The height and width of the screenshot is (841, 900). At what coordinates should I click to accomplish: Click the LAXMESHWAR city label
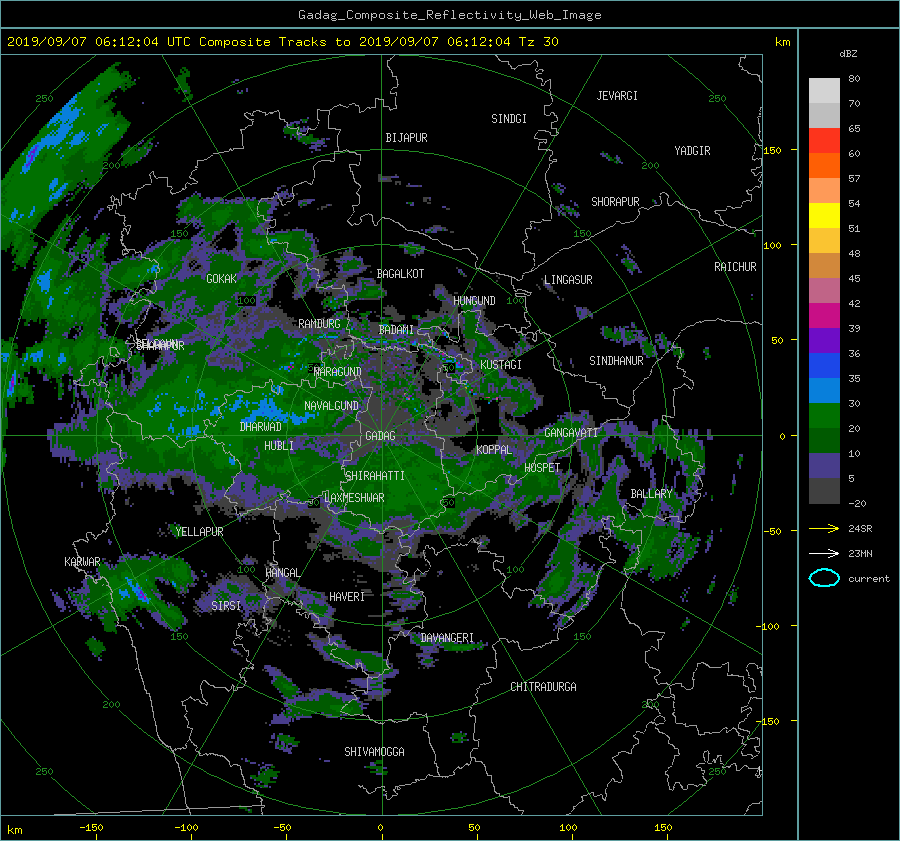354,498
